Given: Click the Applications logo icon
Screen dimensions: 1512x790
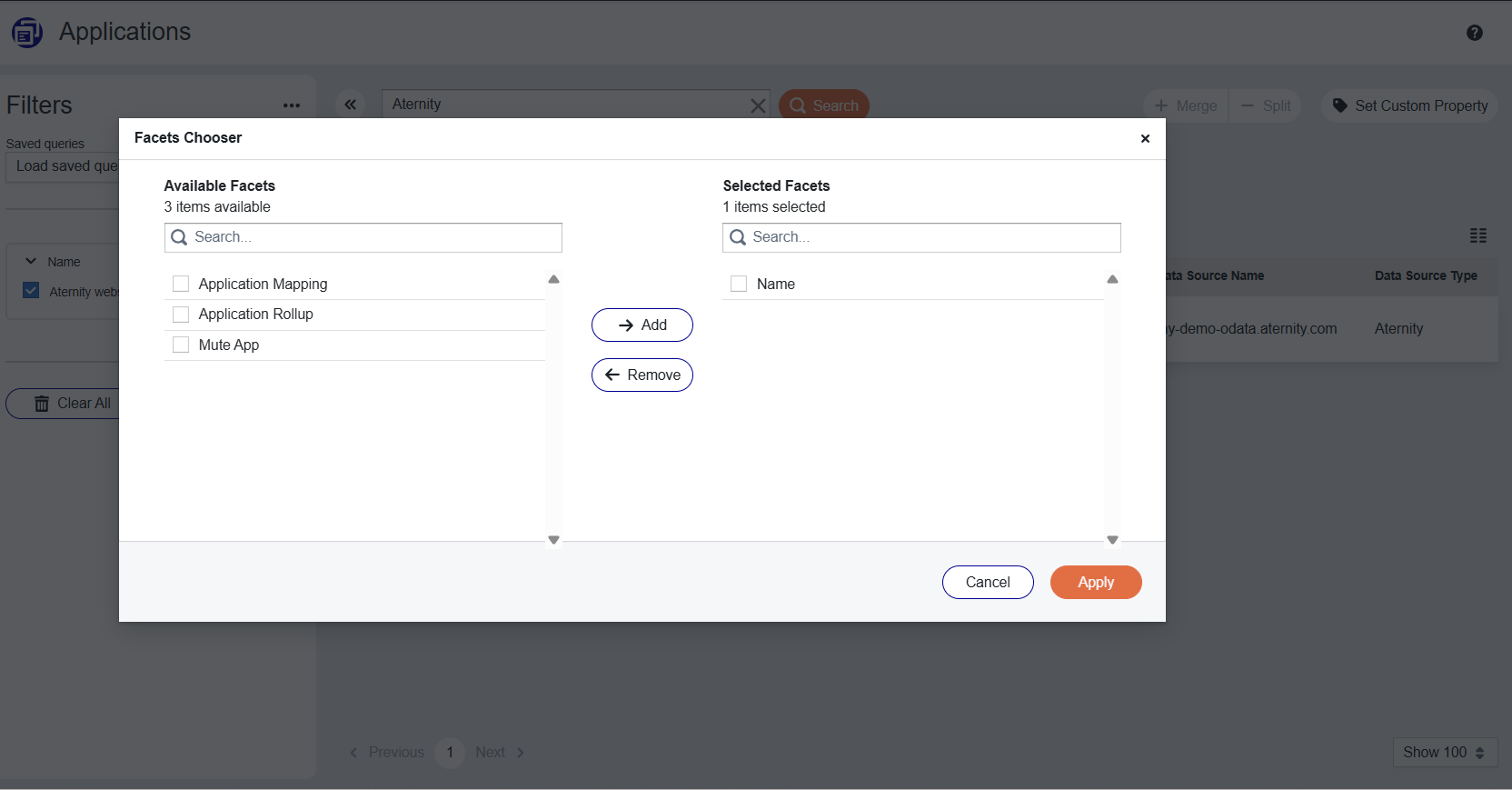Looking at the screenshot, I should click(27, 33).
